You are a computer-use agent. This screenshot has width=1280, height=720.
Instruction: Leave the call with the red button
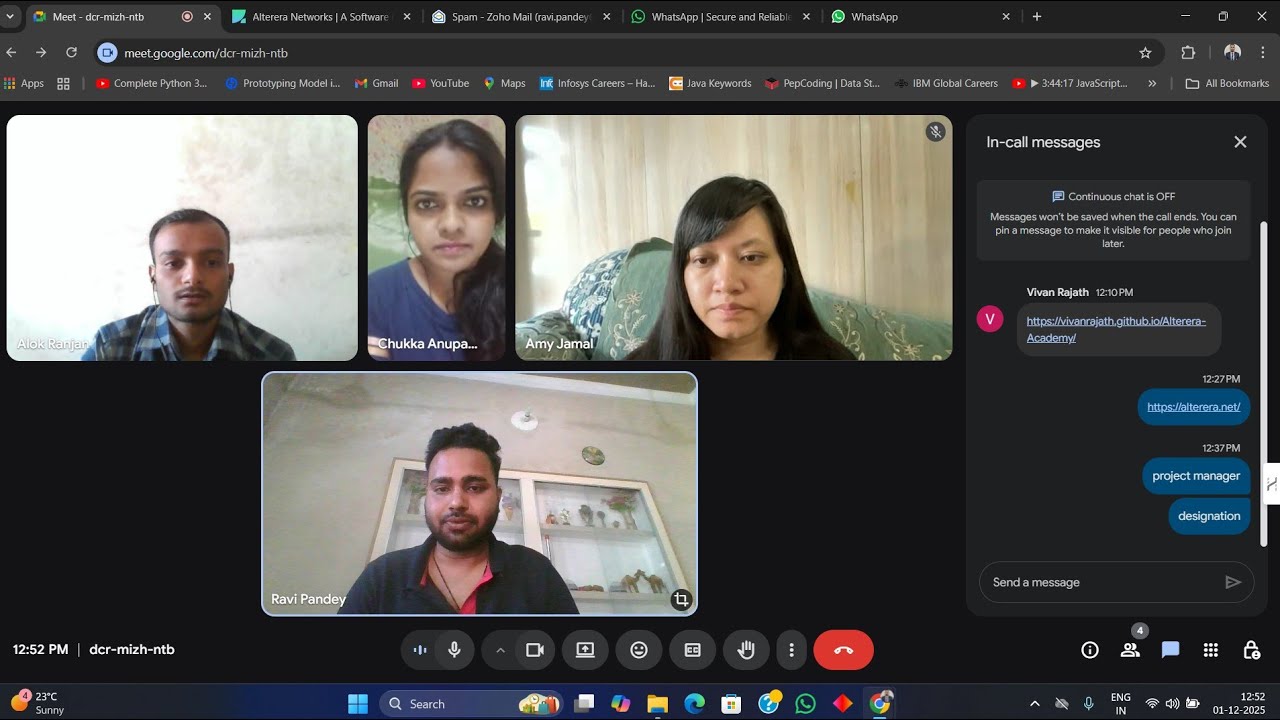pyautogui.click(x=843, y=650)
